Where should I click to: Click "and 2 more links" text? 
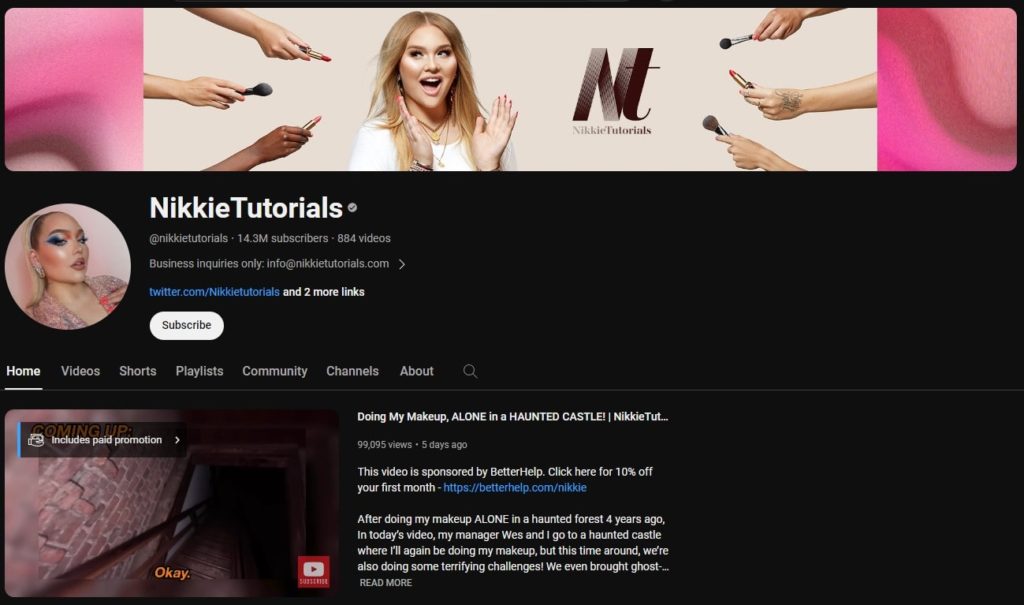(323, 292)
